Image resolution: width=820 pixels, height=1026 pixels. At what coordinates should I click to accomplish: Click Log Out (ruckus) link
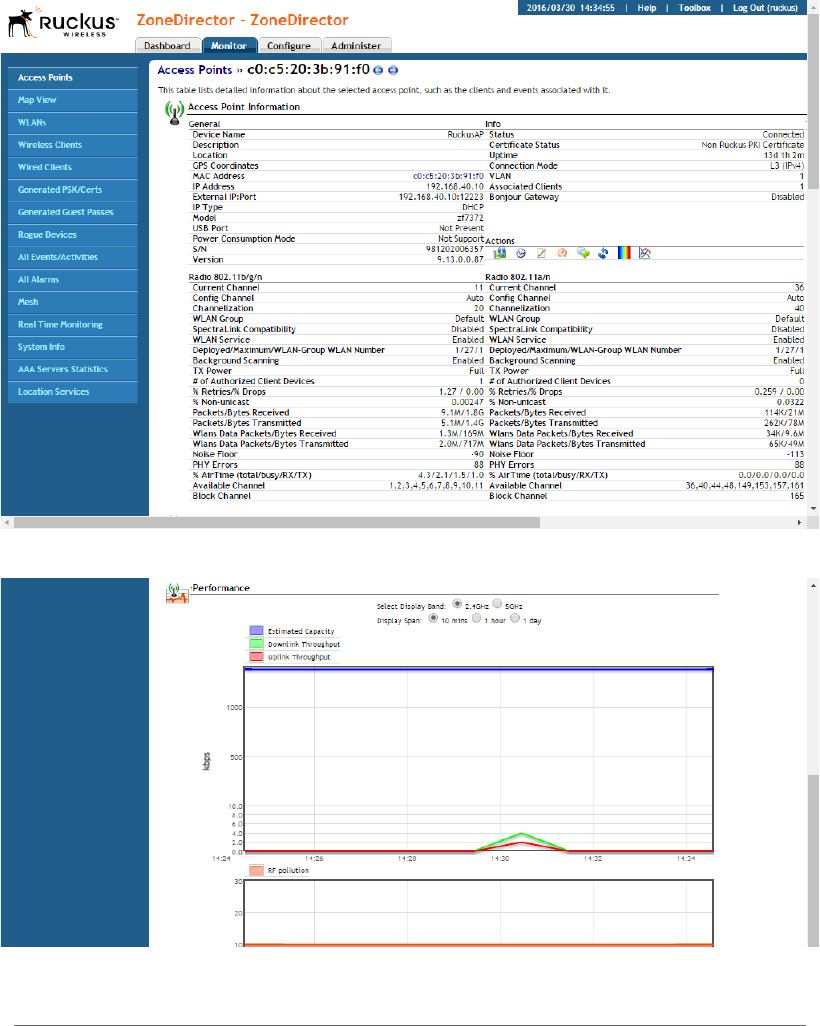click(x=765, y=8)
